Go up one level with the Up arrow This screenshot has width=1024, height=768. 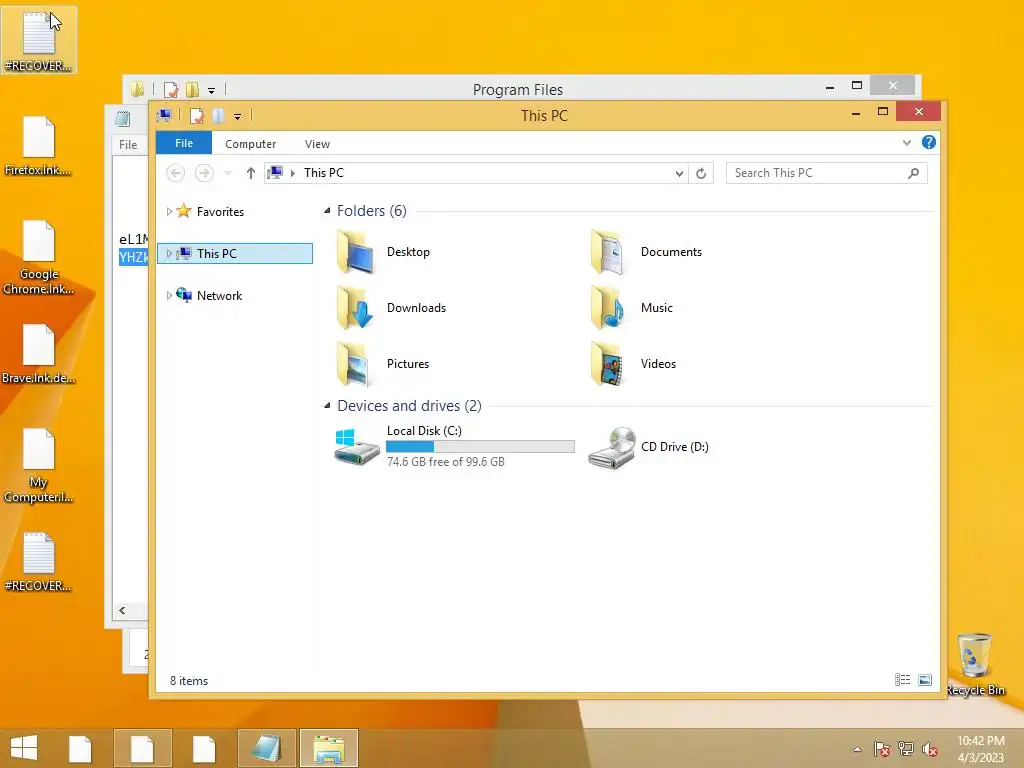(x=251, y=172)
